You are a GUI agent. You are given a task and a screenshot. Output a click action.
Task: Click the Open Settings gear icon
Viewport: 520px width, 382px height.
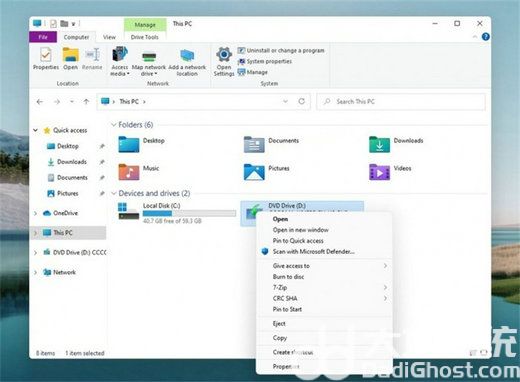(224, 54)
